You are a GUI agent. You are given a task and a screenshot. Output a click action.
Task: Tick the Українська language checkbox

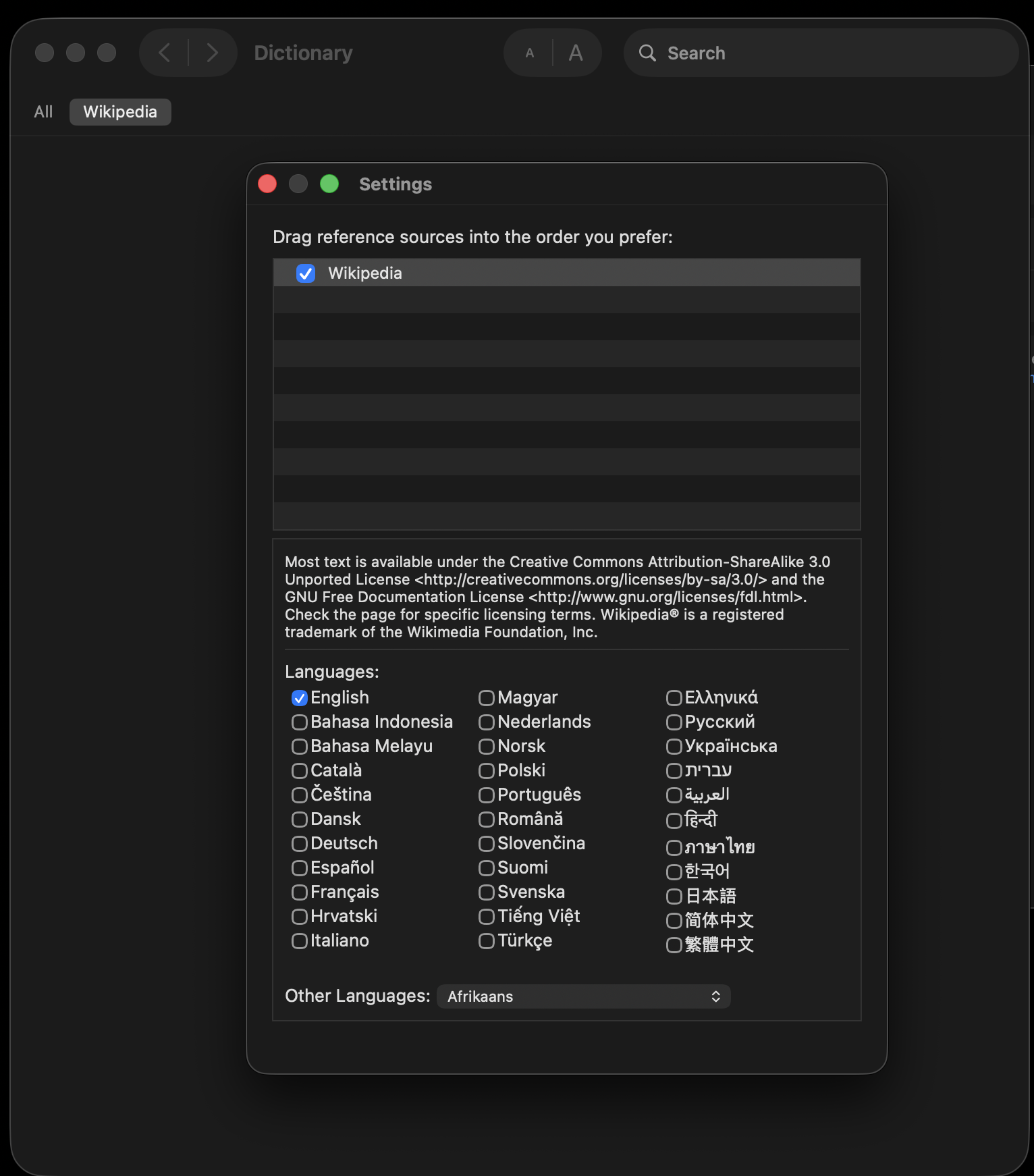(674, 747)
